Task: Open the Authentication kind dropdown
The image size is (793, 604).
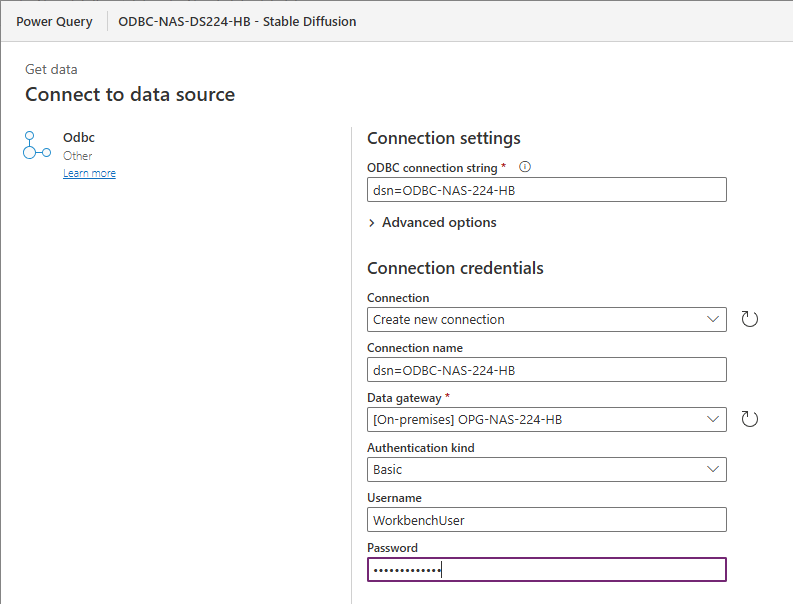Action: pyautogui.click(x=546, y=470)
